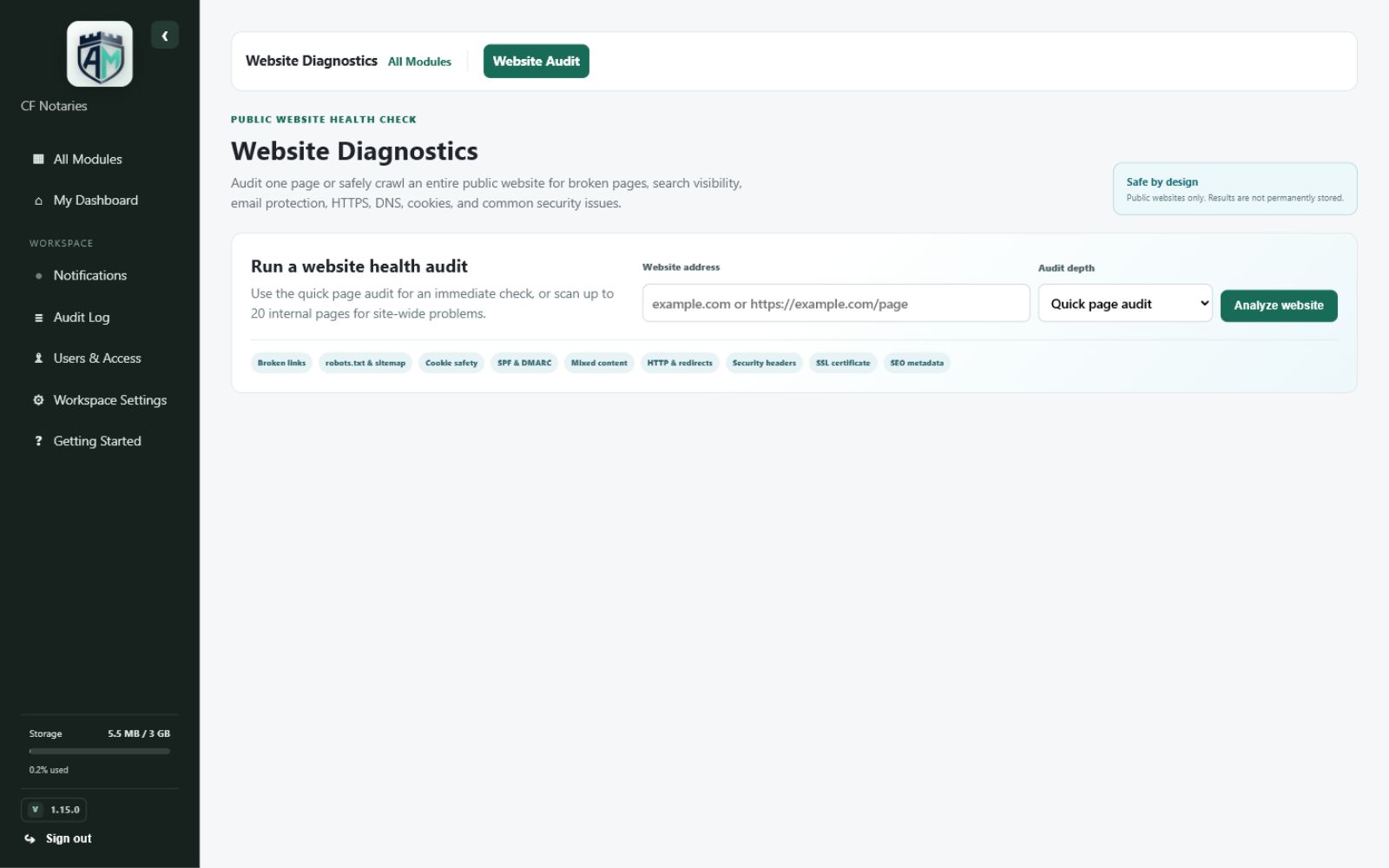Click the Cookie safety tag

(x=451, y=363)
